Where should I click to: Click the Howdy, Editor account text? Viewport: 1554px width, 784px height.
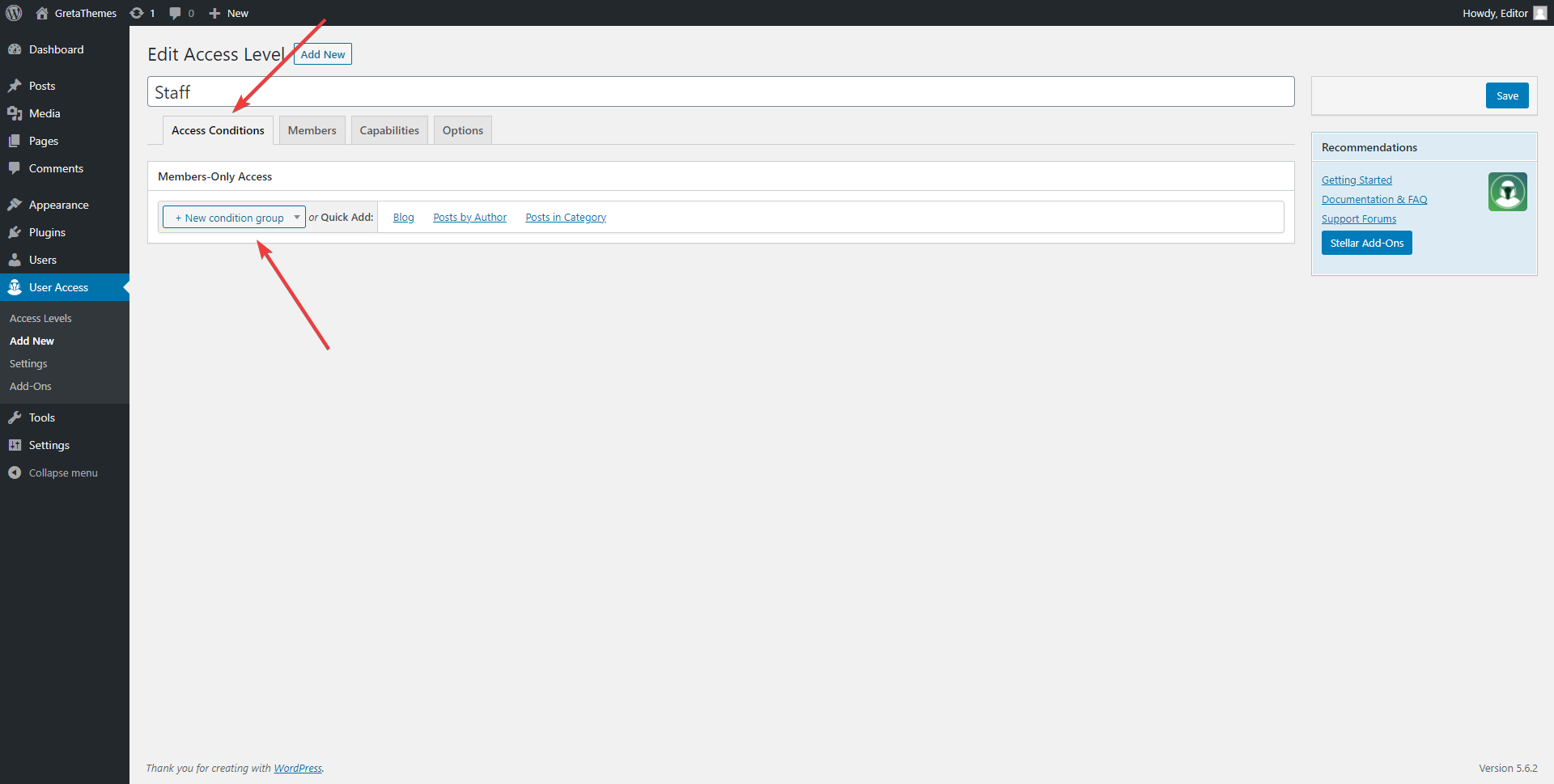pos(1495,13)
